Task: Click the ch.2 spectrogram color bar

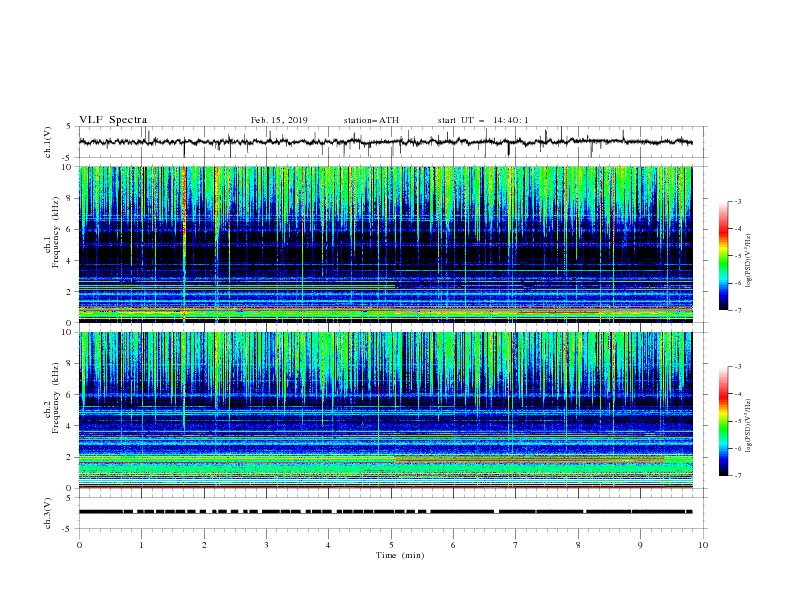Action: pyautogui.click(x=724, y=421)
